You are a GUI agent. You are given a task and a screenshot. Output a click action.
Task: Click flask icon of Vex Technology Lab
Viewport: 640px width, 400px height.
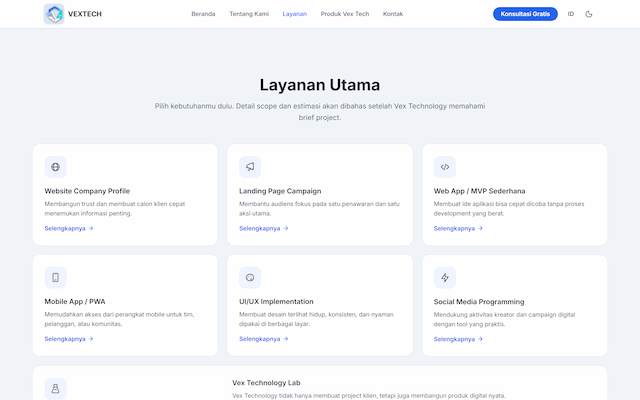pyautogui.click(x=56, y=389)
